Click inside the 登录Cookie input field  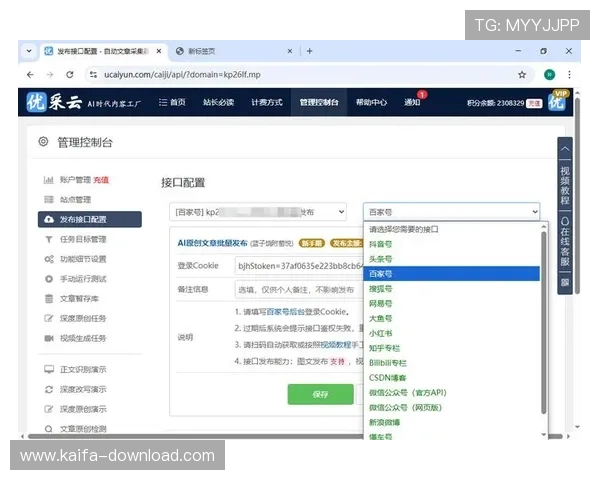(299, 266)
